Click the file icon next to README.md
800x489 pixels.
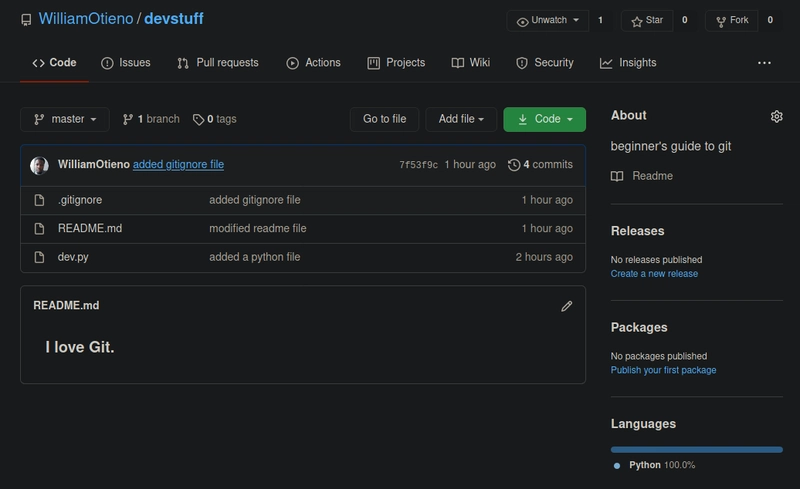[x=39, y=229]
